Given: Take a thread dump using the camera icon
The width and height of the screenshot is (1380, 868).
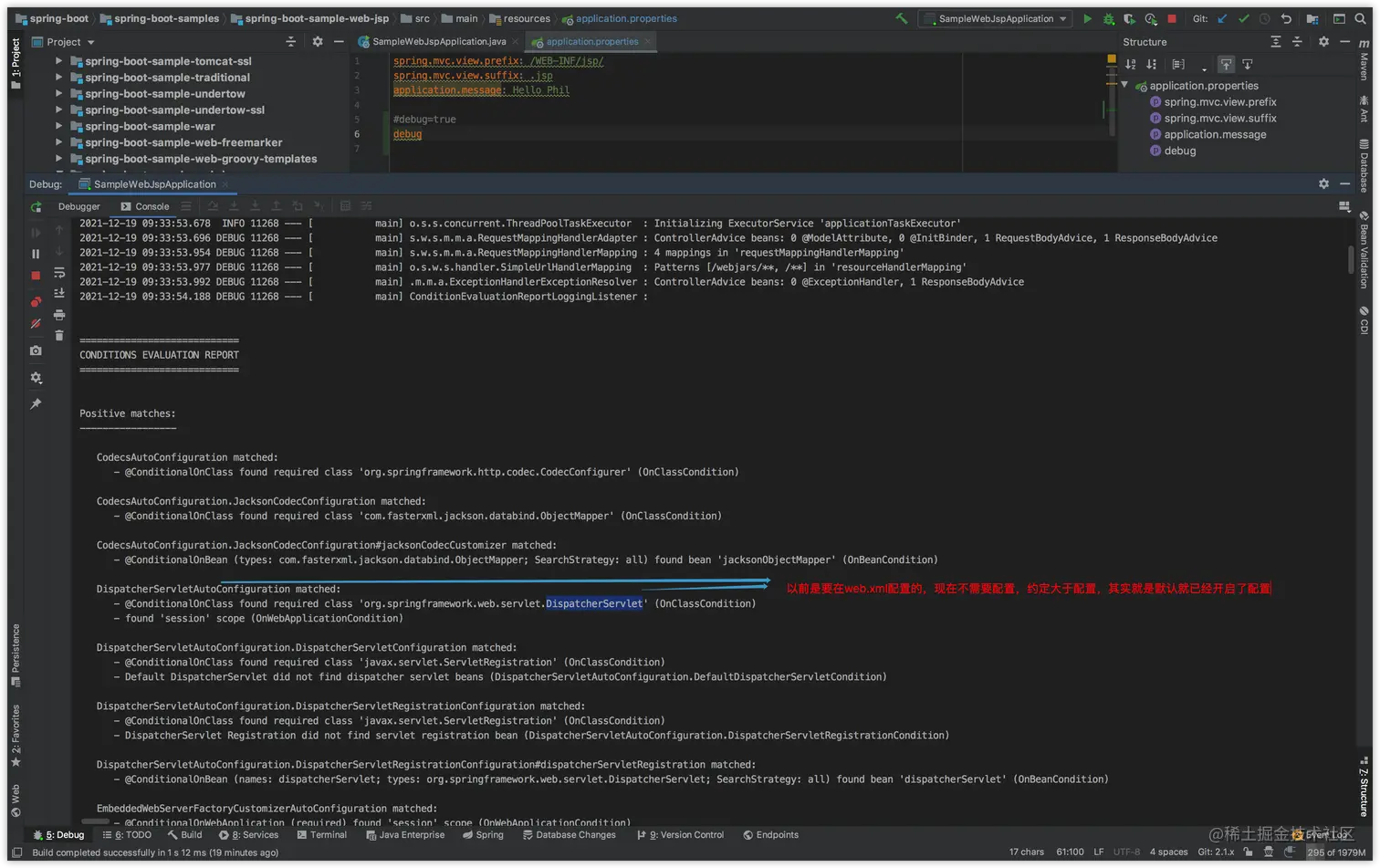Looking at the screenshot, I should 36,350.
